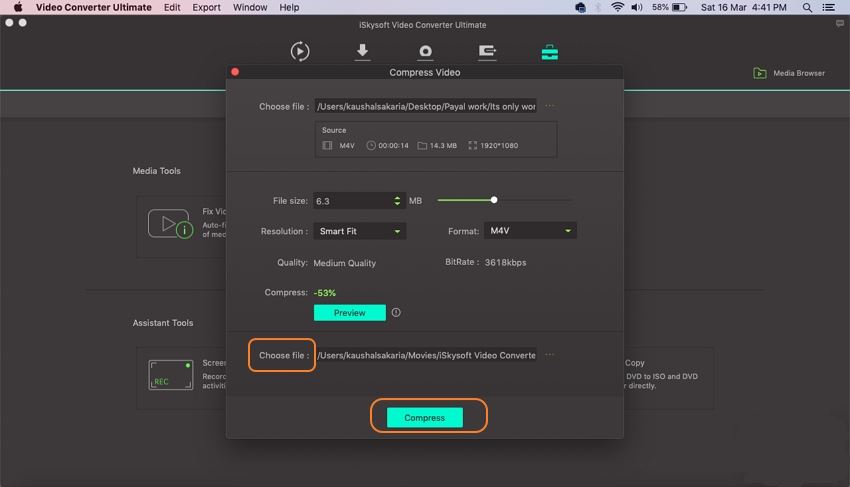Screen dimensions: 850x487
Task: Click the Fix Video Metadata icon
Action: point(169,223)
